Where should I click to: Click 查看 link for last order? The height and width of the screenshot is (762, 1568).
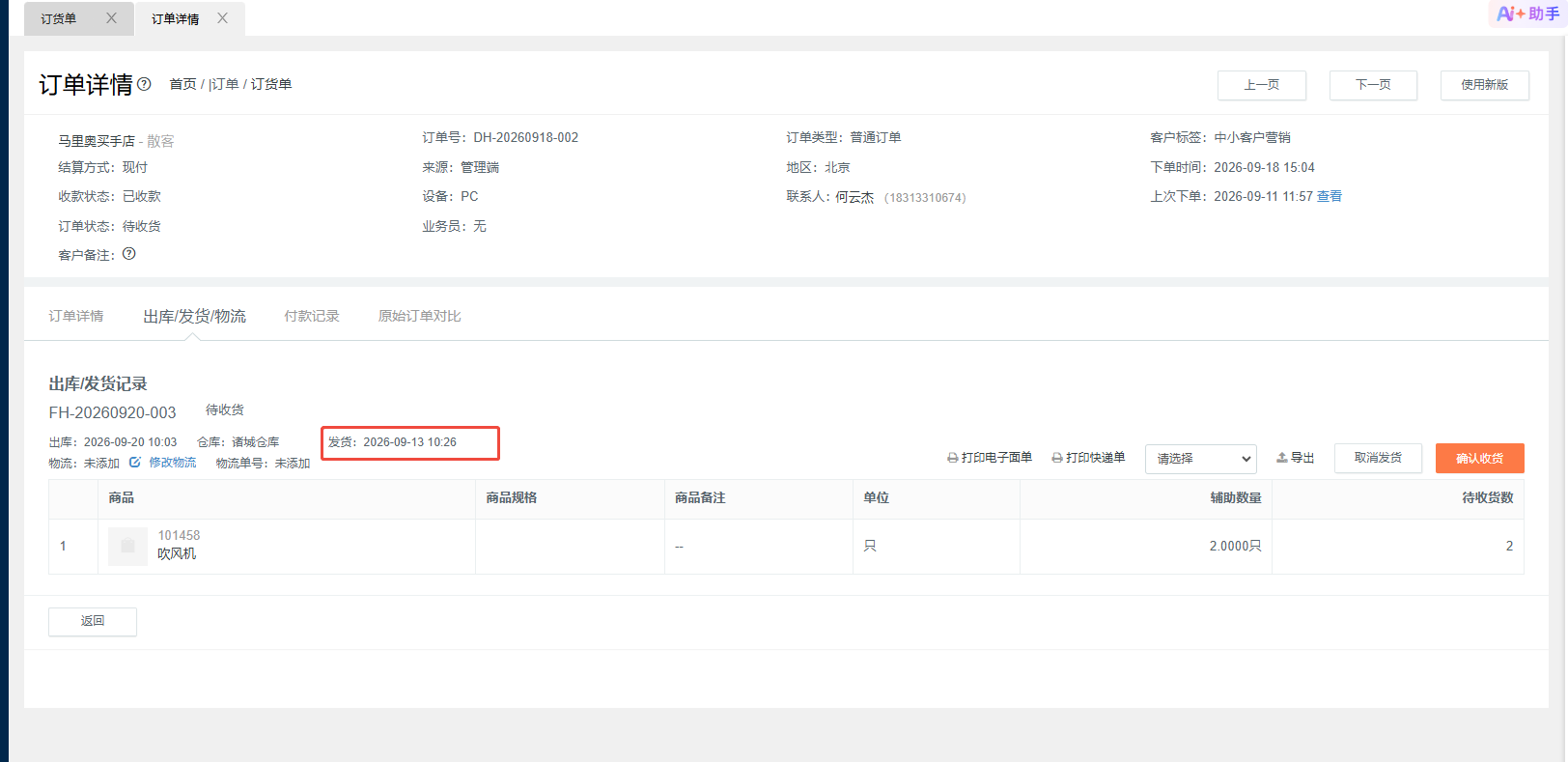point(1330,196)
